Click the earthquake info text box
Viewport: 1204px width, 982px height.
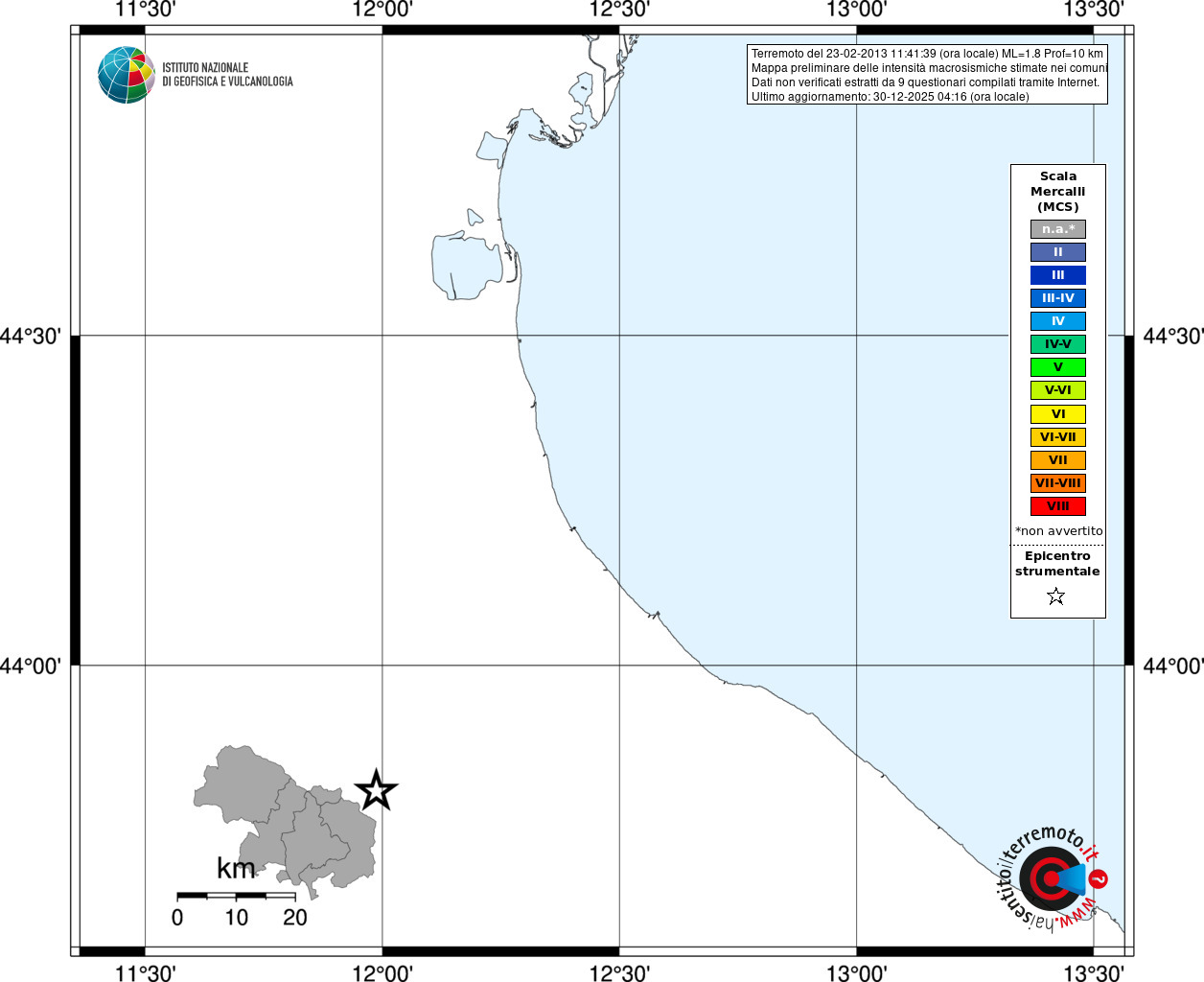click(x=927, y=75)
